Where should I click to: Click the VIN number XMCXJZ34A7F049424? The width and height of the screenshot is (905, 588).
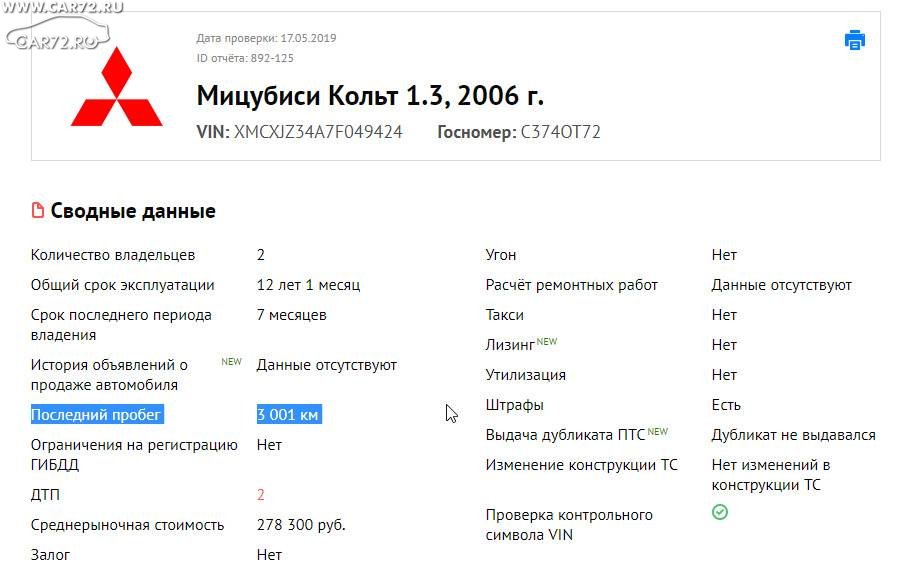pos(317,132)
